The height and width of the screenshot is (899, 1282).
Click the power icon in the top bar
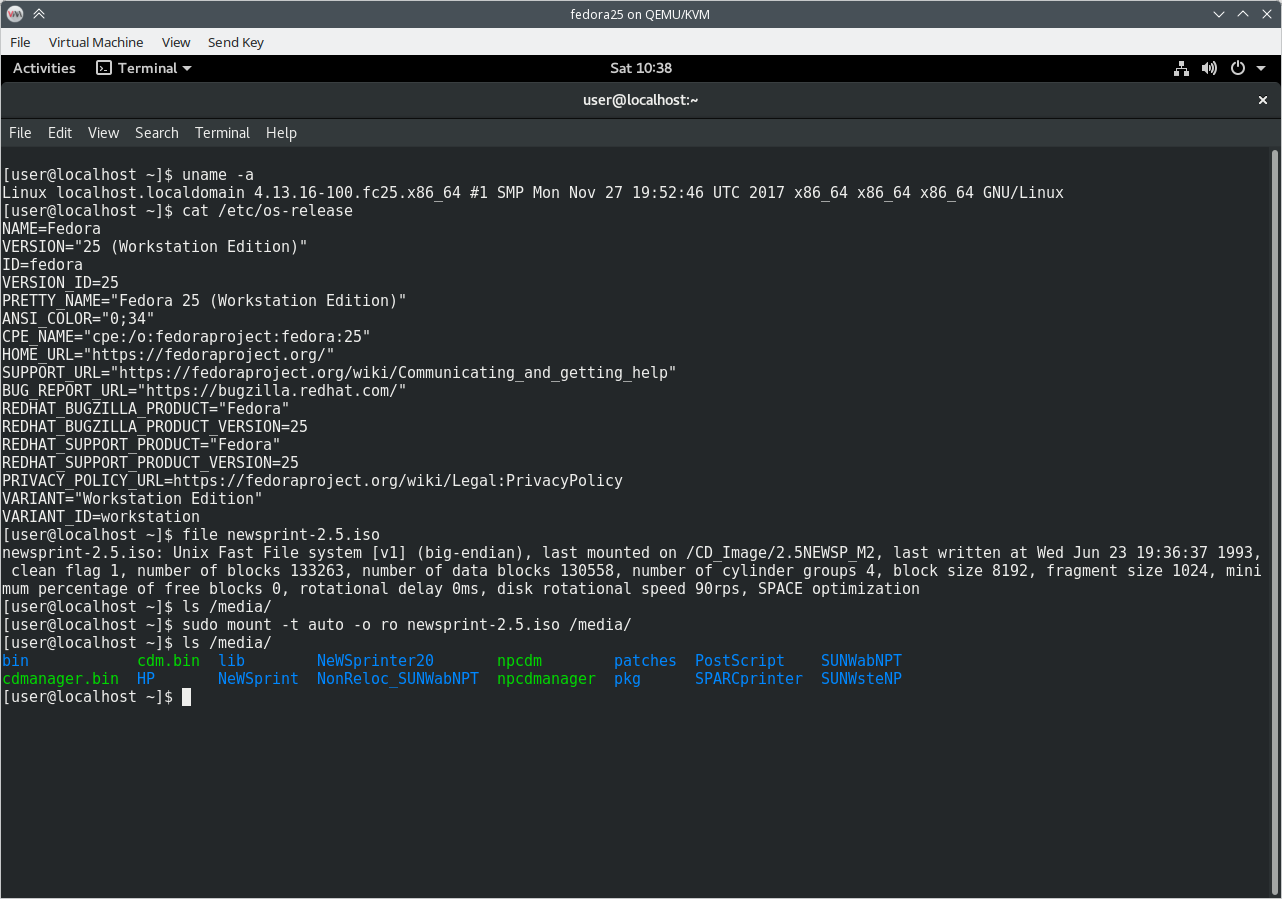coord(1237,68)
